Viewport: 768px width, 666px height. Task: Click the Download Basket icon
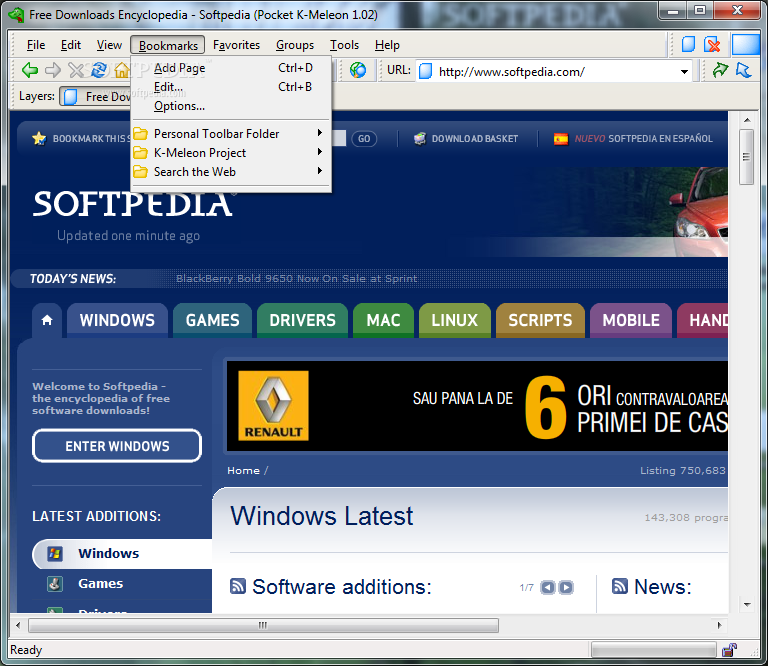coord(420,139)
